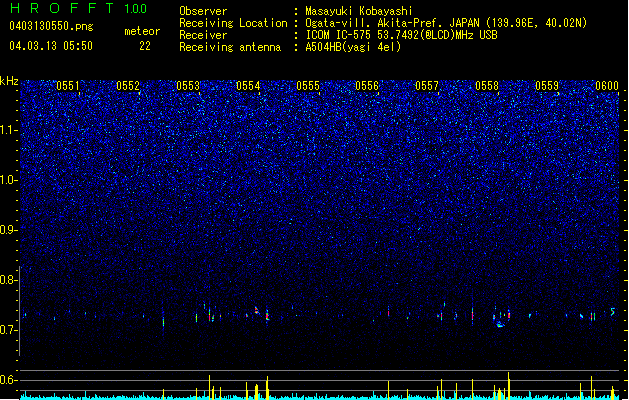The image size is (629, 400).
Task: Select location text Ogata-vill. Akita-Pref. JAPAN
Action: pos(393,23)
